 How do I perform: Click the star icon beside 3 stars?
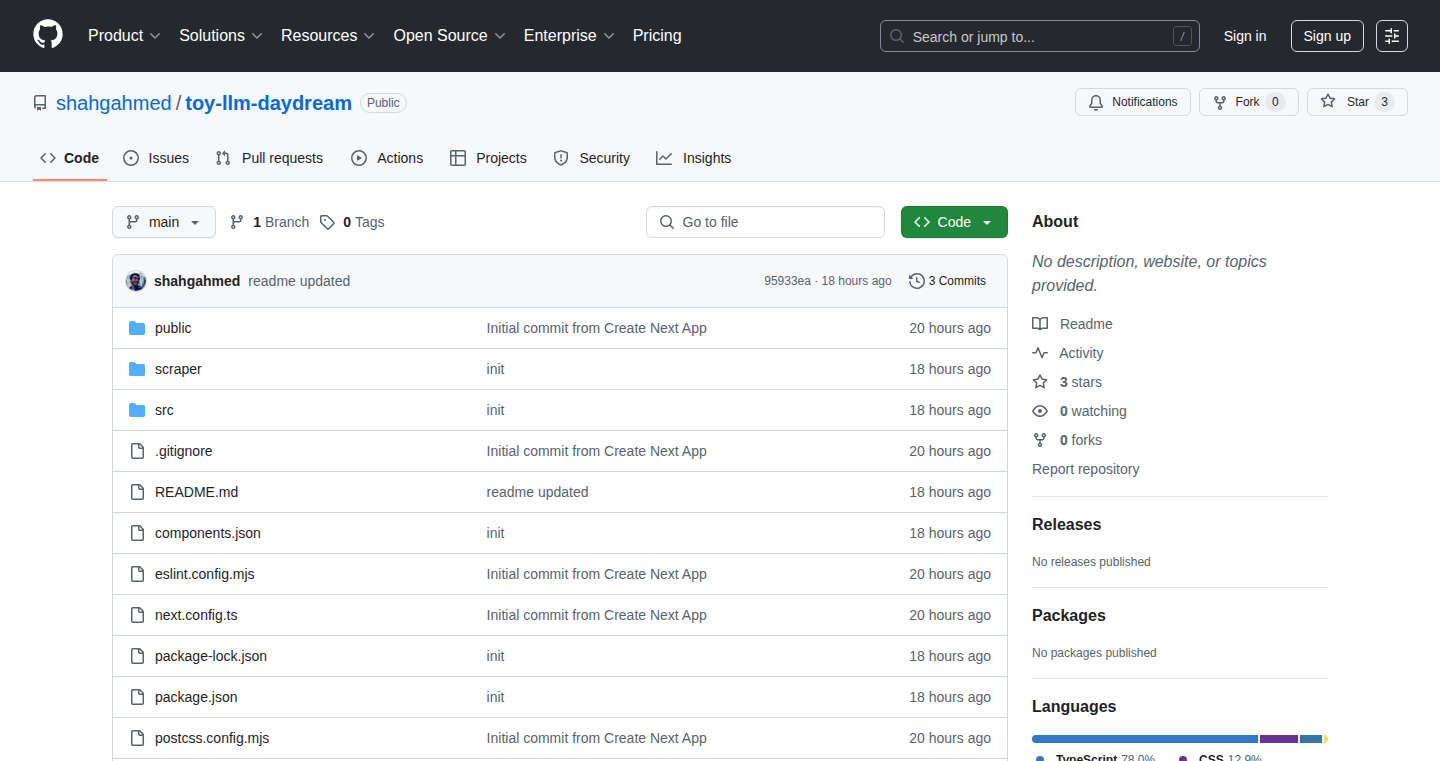tap(1040, 382)
